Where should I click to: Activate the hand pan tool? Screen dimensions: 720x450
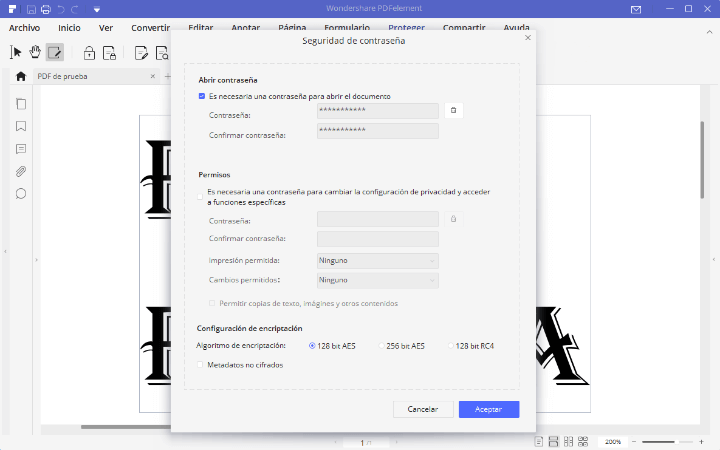tap(35, 52)
